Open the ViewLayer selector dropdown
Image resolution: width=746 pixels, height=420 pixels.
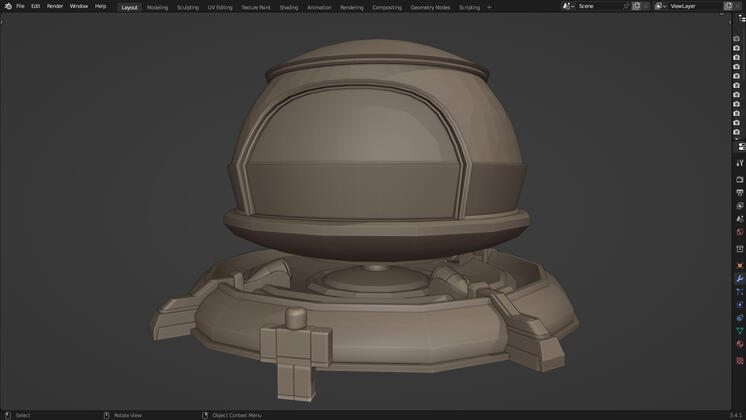(660, 6)
